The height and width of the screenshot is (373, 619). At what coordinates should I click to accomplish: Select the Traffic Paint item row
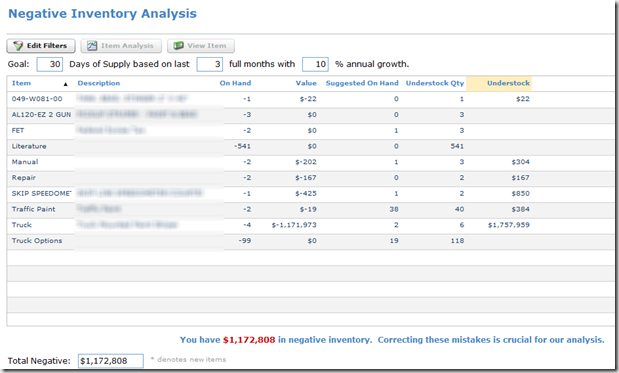(x=310, y=209)
